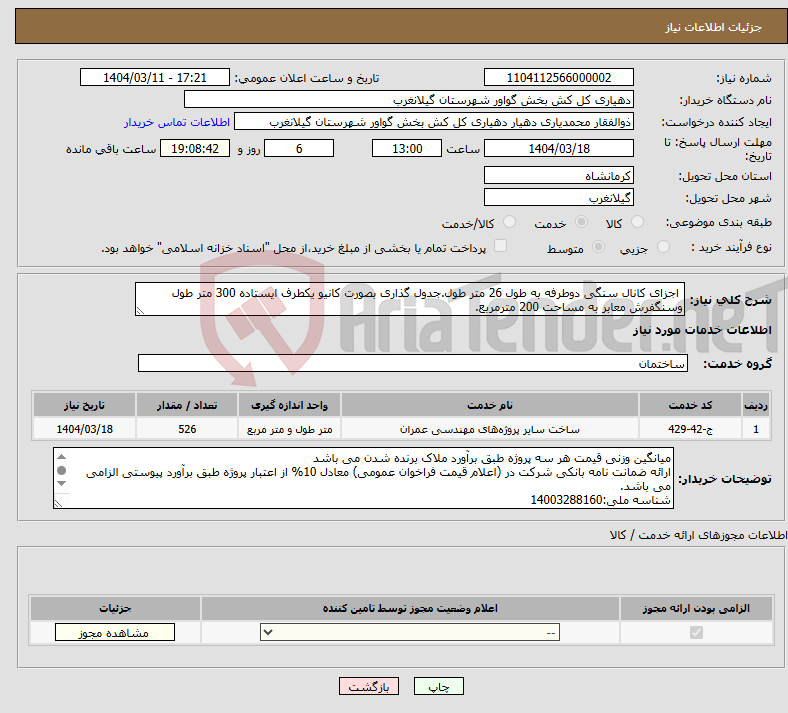Click the resize grip of شرح کلی نیاز
The width and height of the screenshot is (788, 713).
tap(140, 311)
